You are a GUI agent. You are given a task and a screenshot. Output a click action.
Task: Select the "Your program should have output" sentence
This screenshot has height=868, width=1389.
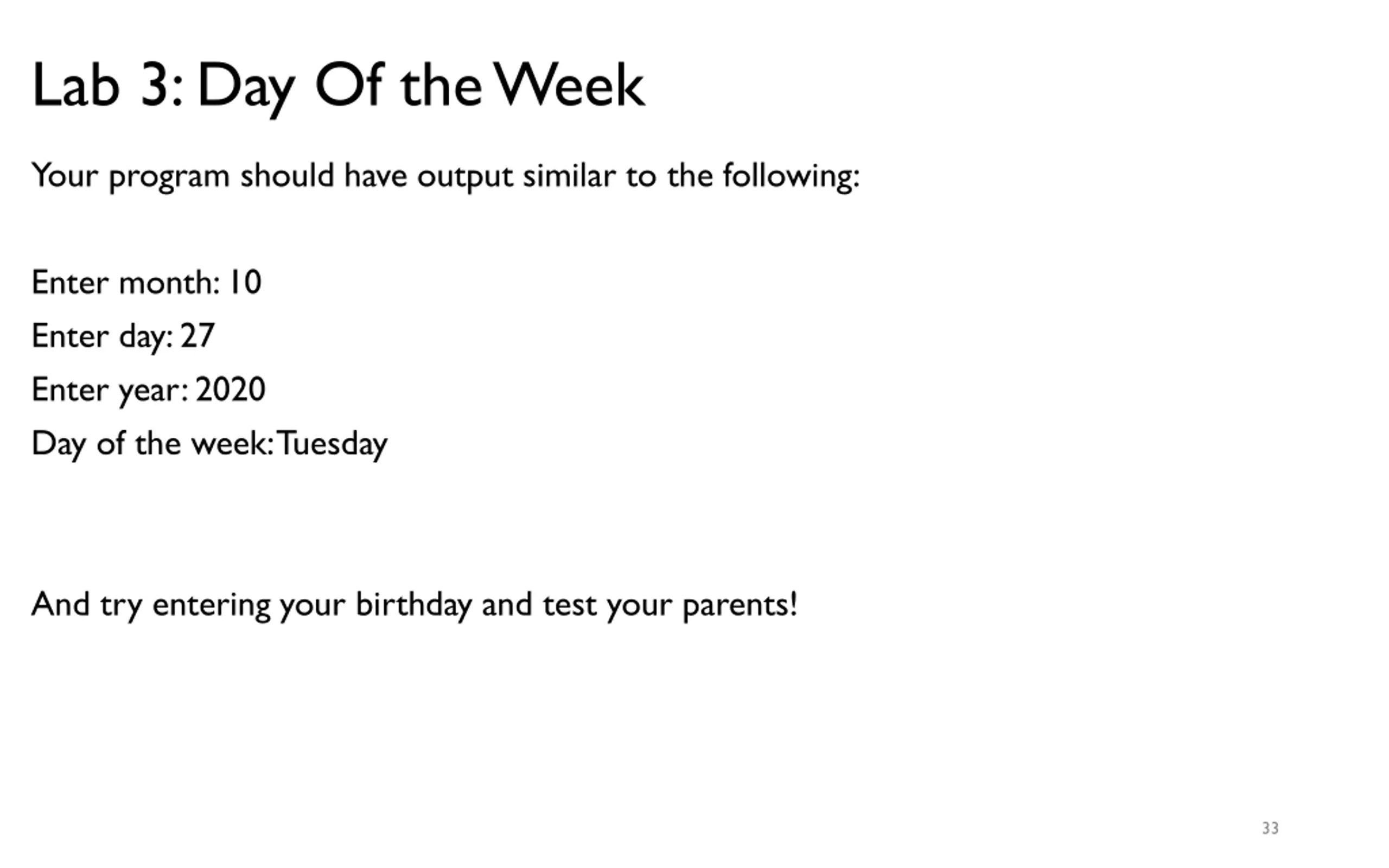click(445, 176)
